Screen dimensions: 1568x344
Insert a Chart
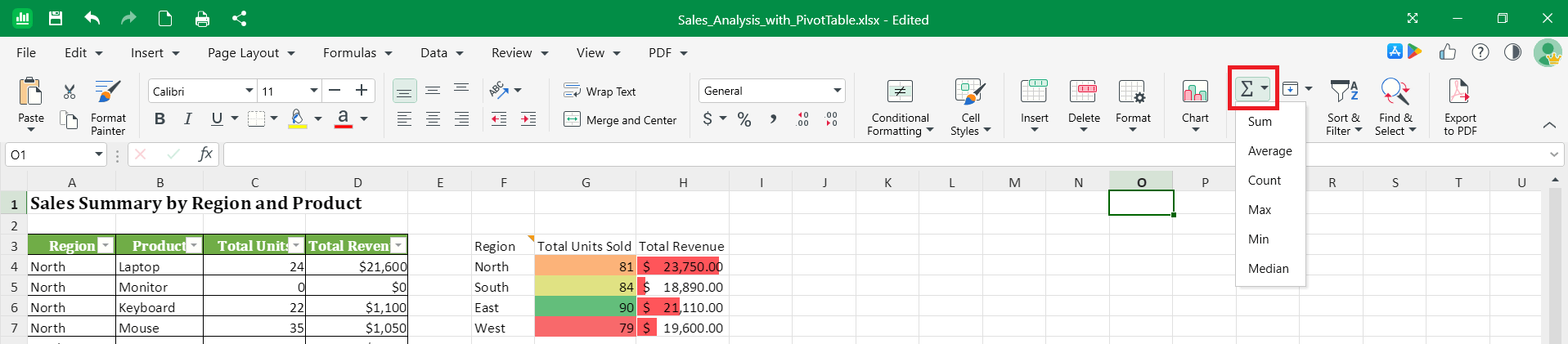click(x=1195, y=106)
